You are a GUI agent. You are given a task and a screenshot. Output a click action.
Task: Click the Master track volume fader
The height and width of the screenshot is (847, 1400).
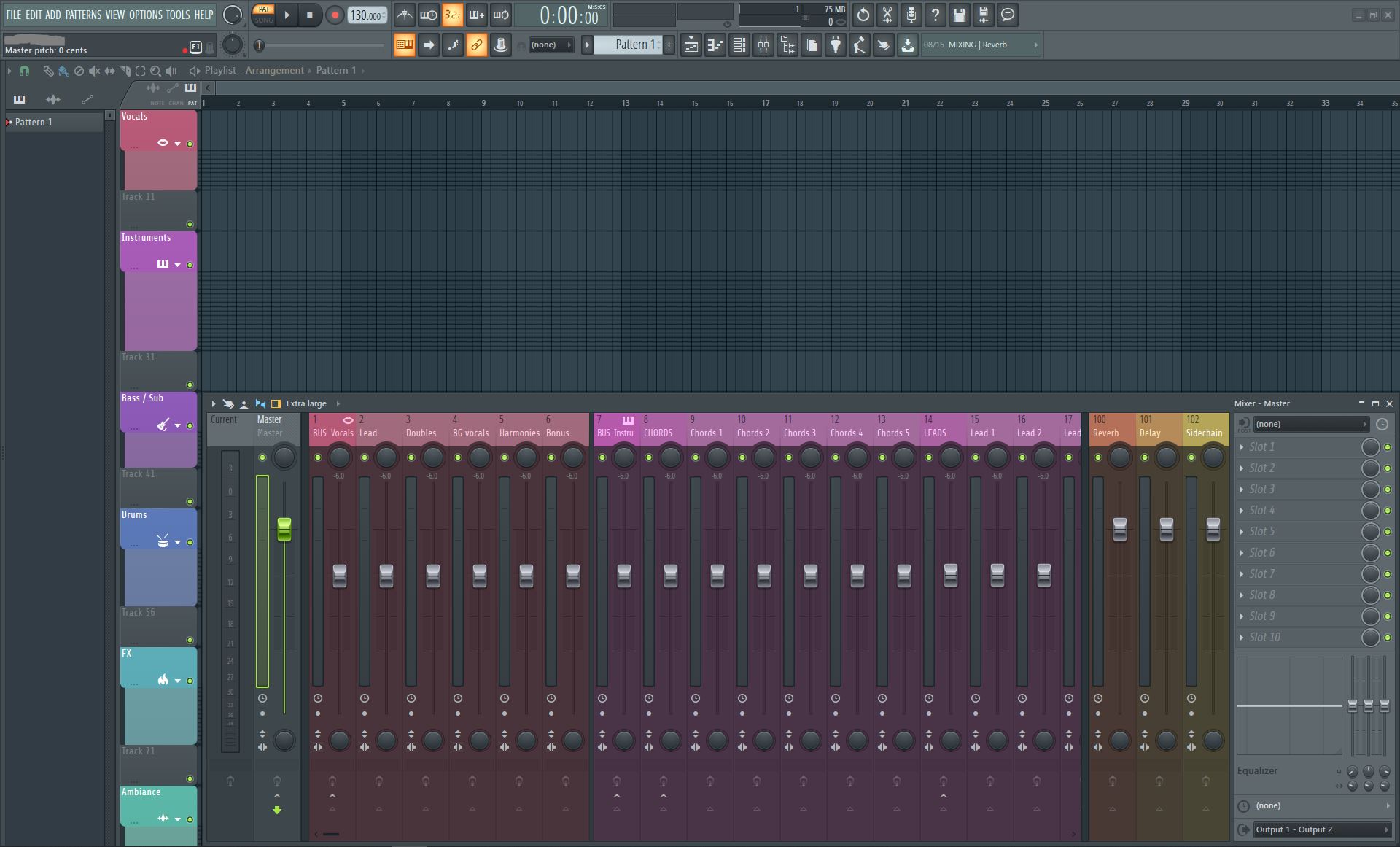point(284,530)
